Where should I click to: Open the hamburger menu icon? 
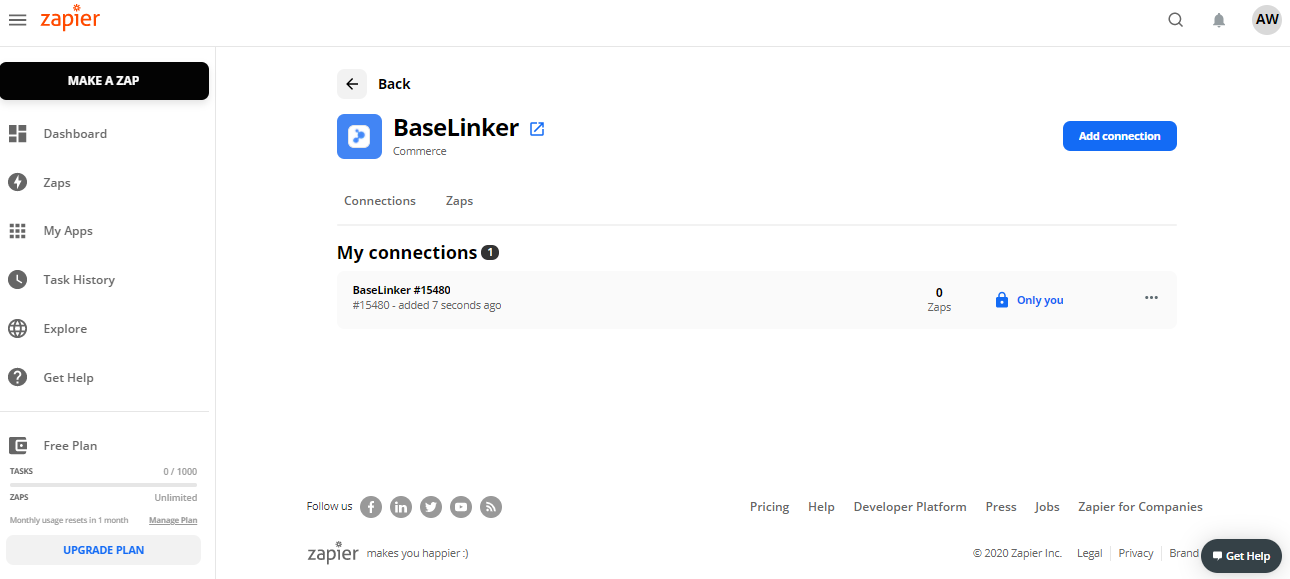coord(17,20)
